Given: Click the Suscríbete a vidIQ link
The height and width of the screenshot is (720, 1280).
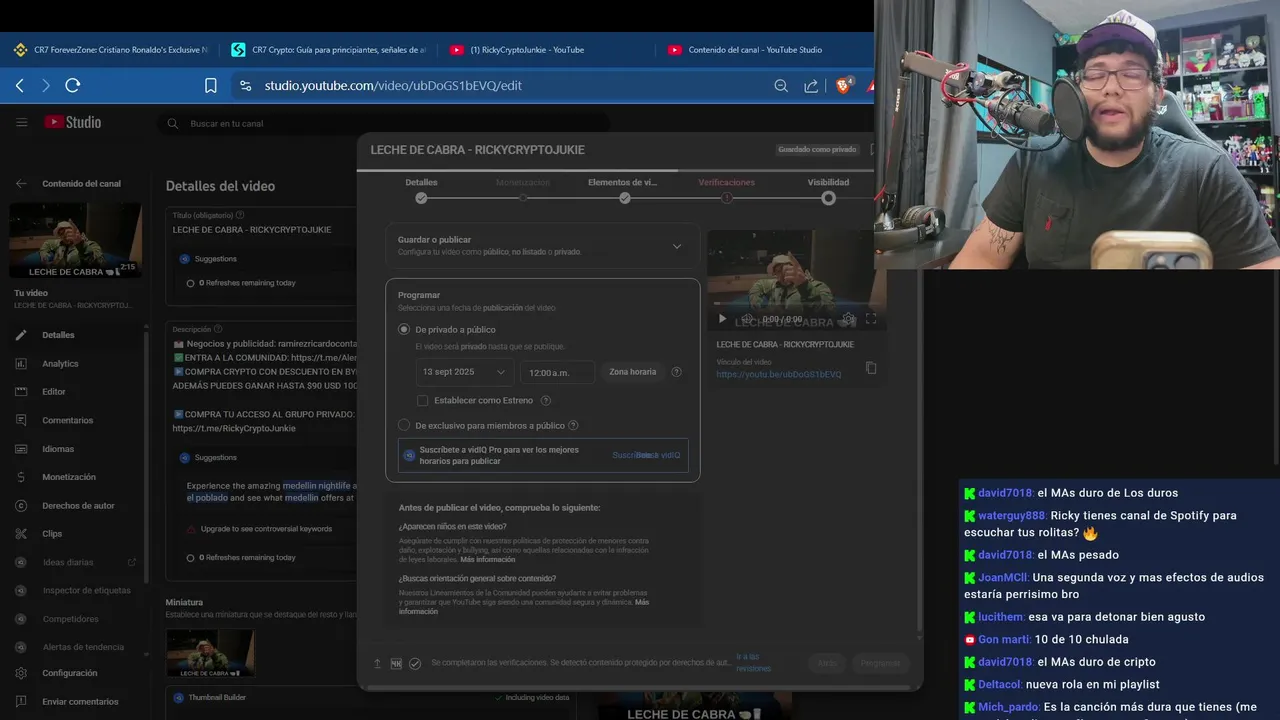Looking at the screenshot, I should [x=646, y=455].
